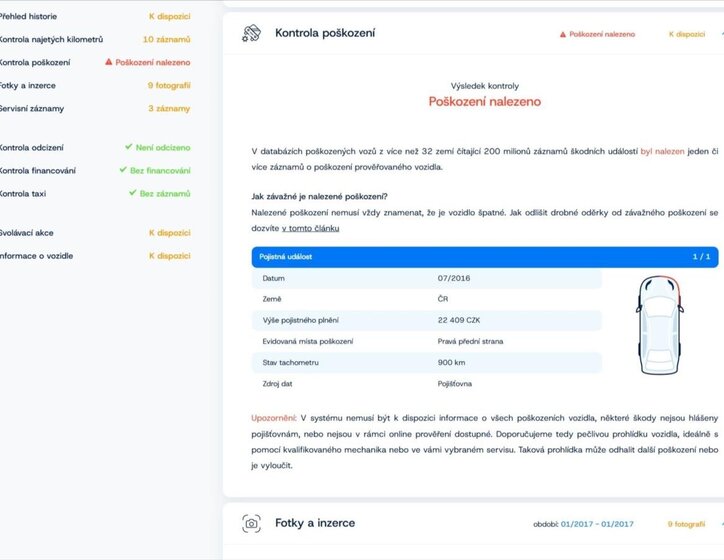This screenshot has height=560, width=724.
Task: Click the car damage diagram
Action: tap(659, 322)
